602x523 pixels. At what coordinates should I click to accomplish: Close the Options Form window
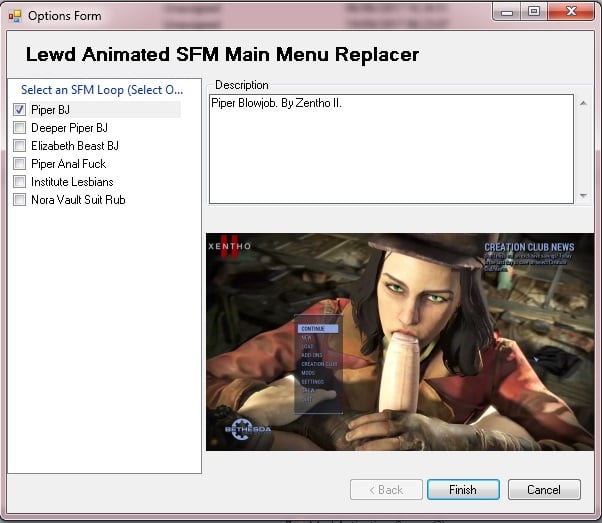tap(571, 12)
